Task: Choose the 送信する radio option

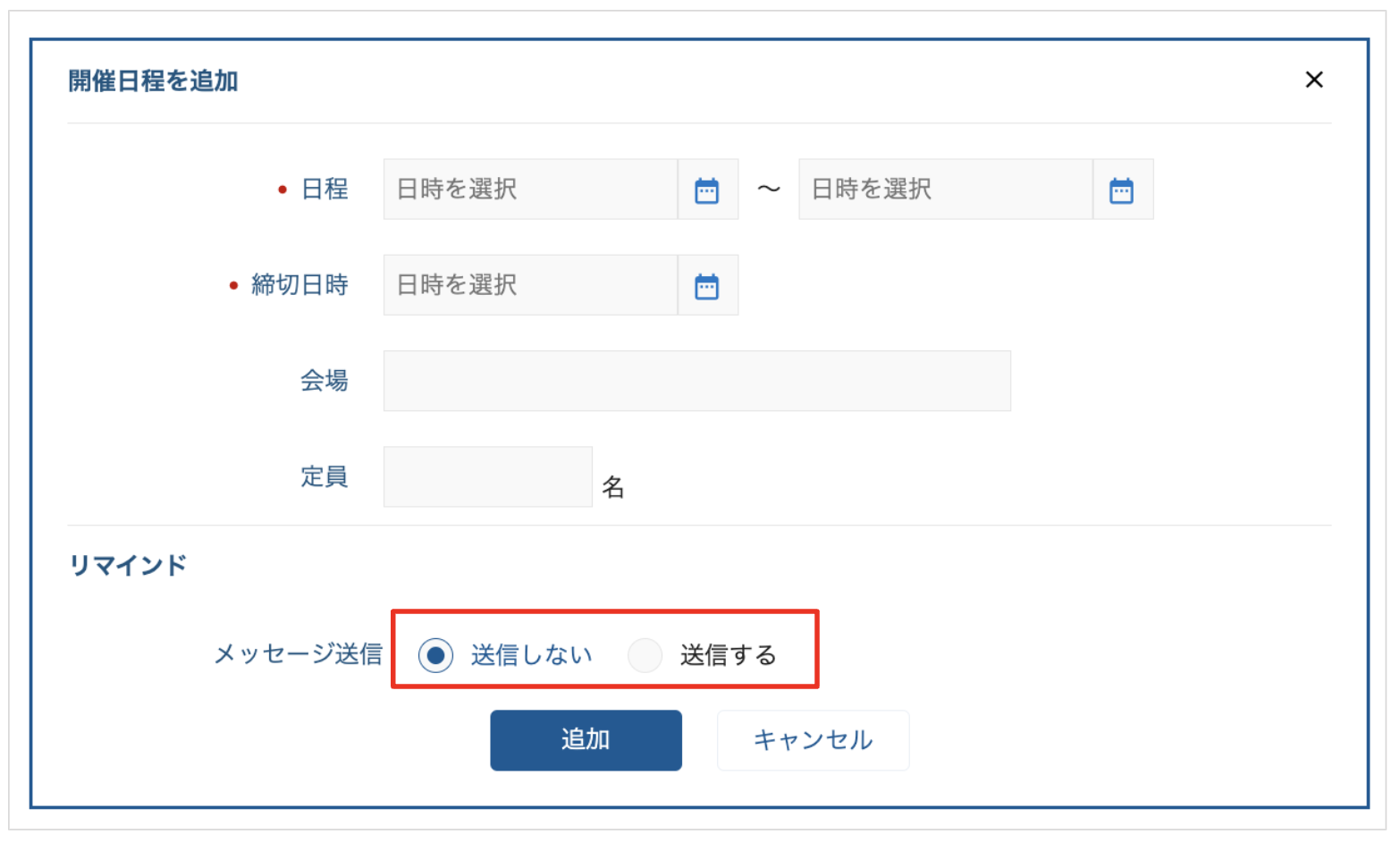Action: pyautogui.click(x=645, y=655)
